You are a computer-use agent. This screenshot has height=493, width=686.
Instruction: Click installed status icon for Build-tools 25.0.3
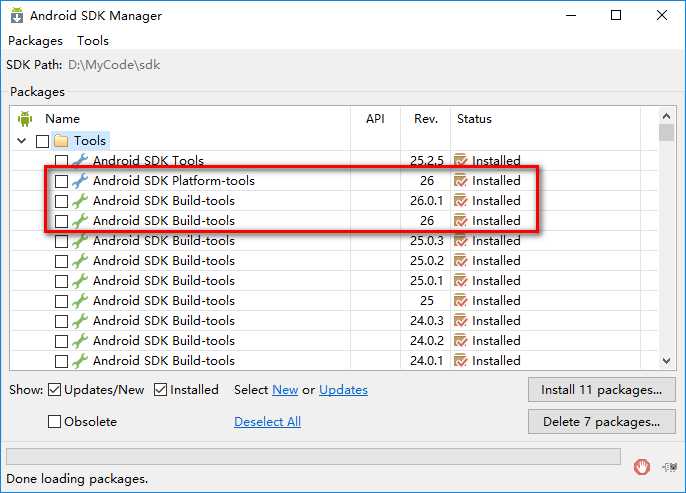(461, 241)
